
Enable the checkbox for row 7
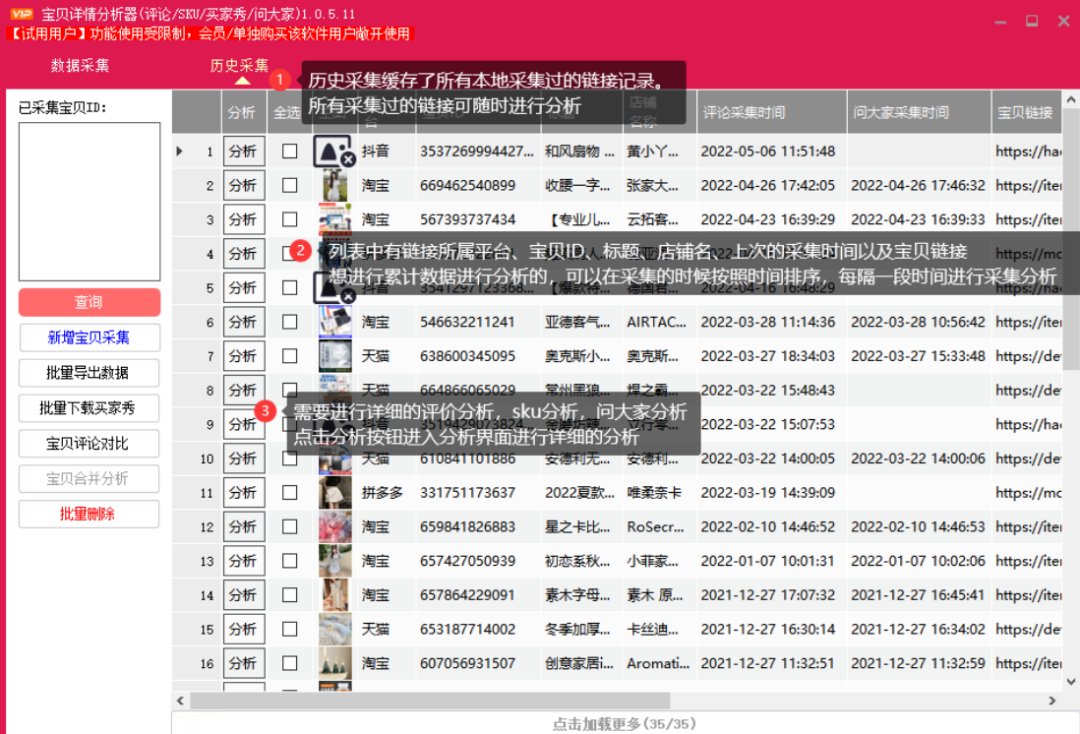289,356
